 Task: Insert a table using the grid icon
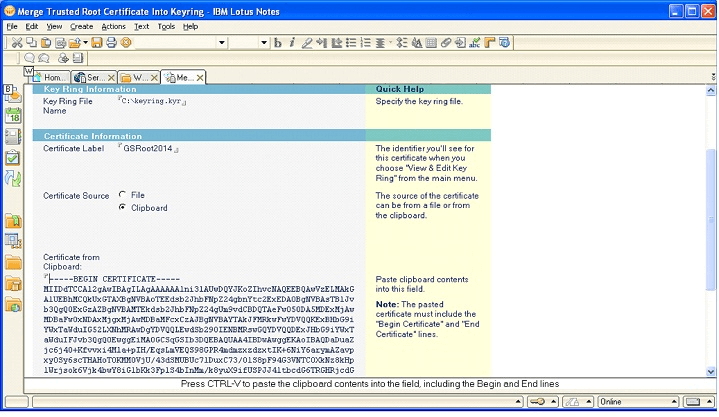click(431, 43)
